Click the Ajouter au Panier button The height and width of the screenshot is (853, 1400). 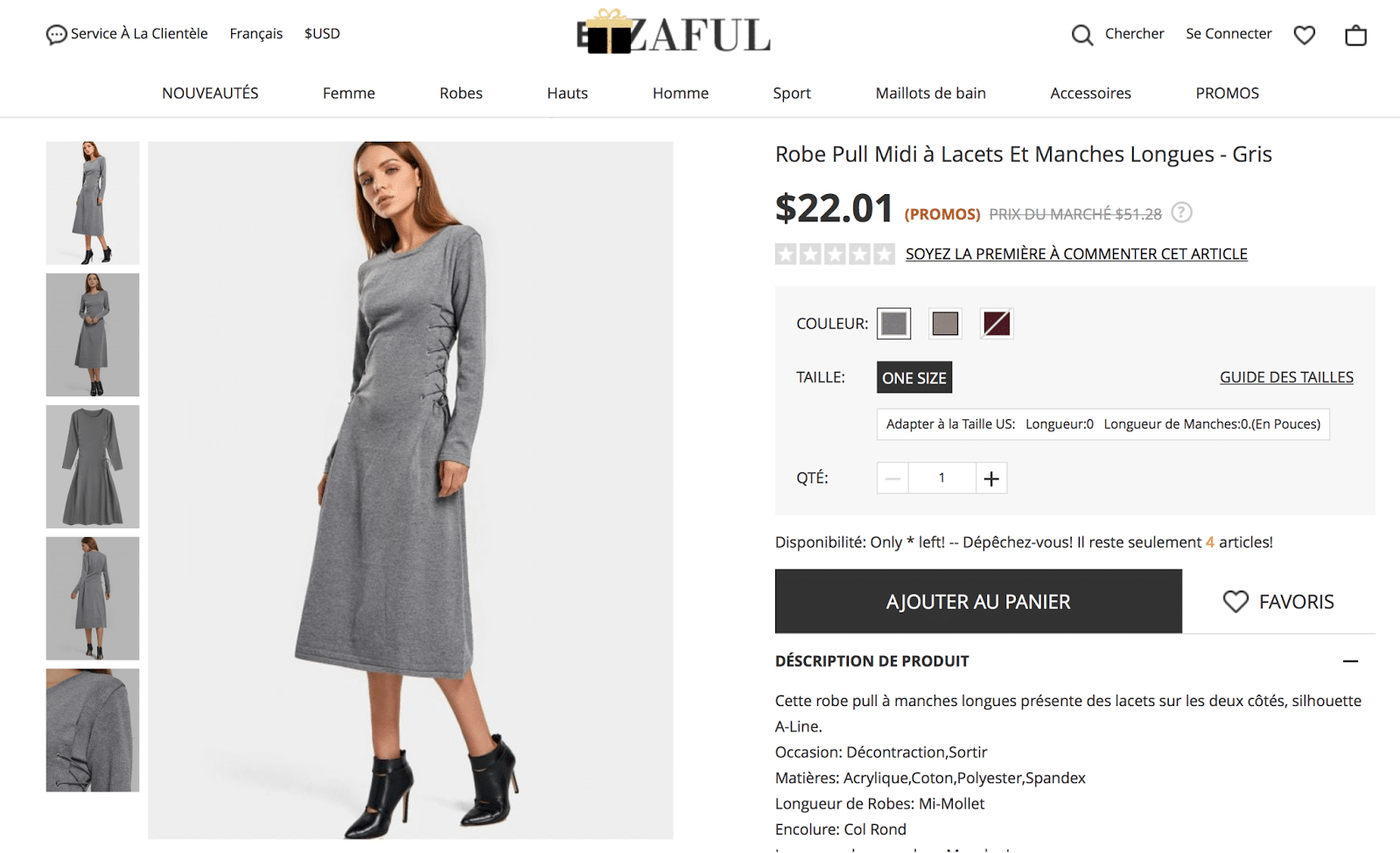pos(978,601)
